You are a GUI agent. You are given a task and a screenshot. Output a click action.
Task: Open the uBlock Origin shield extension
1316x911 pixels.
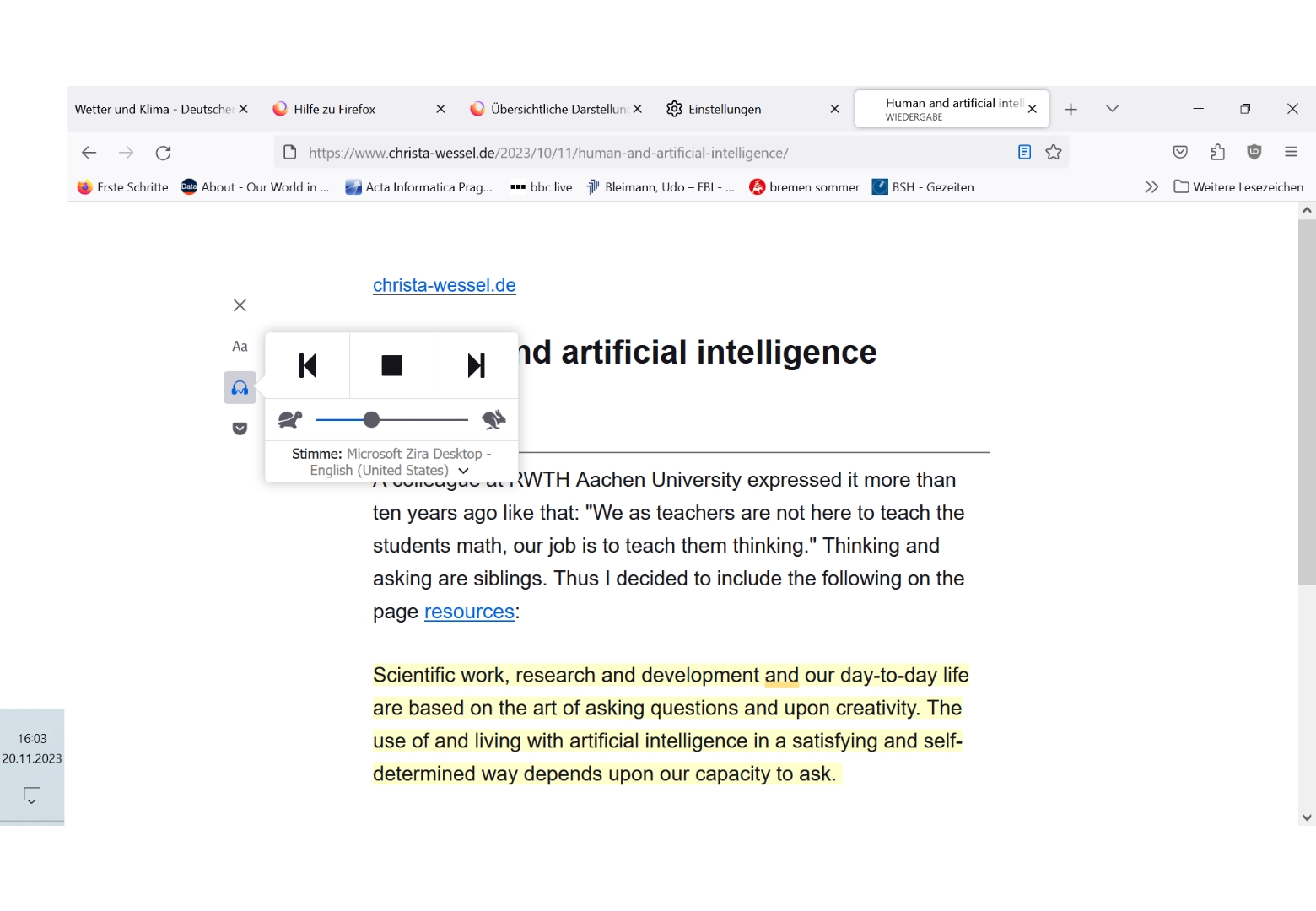(x=1254, y=153)
